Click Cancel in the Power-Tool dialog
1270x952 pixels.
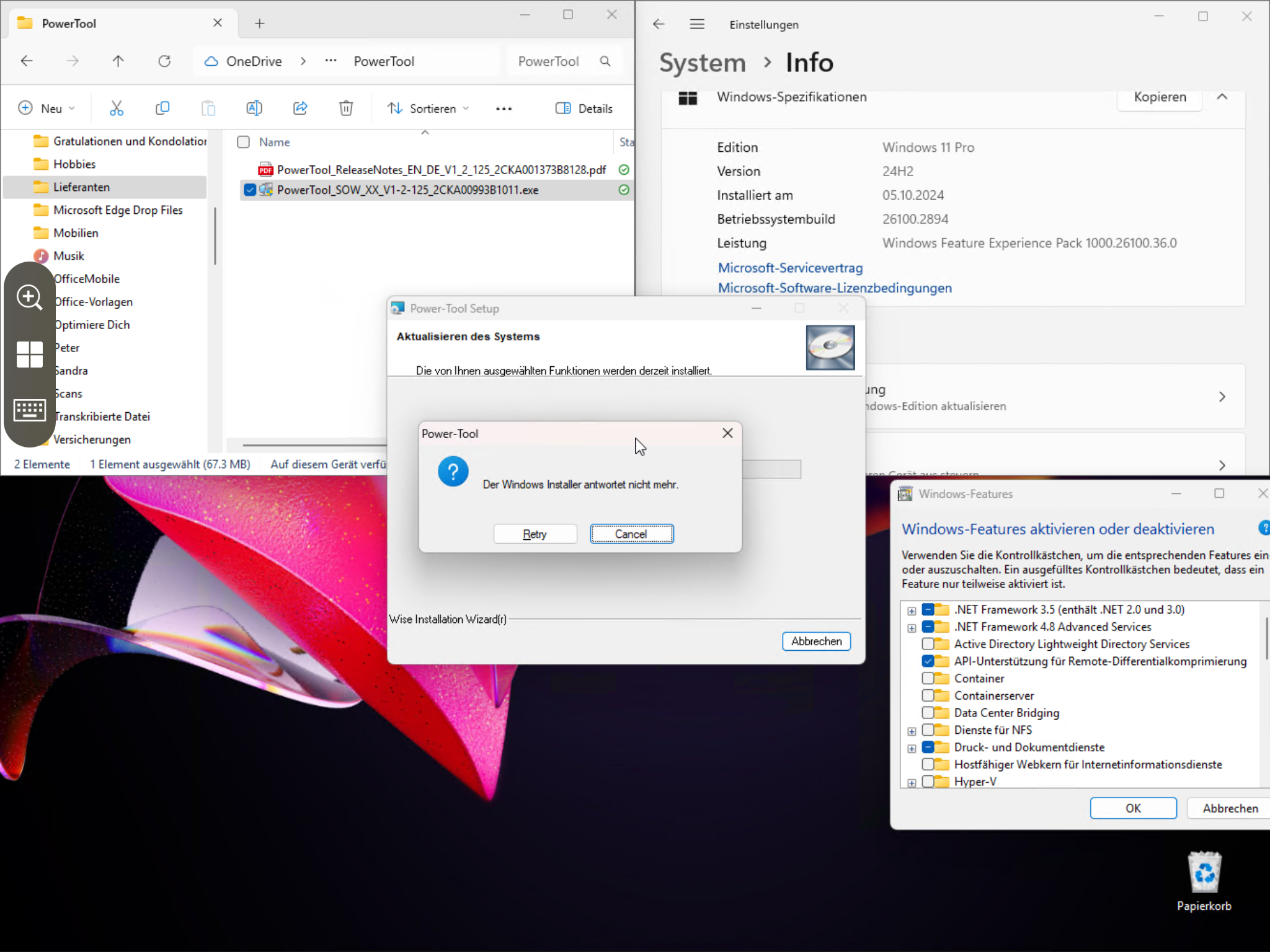click(x=631, y=534)
